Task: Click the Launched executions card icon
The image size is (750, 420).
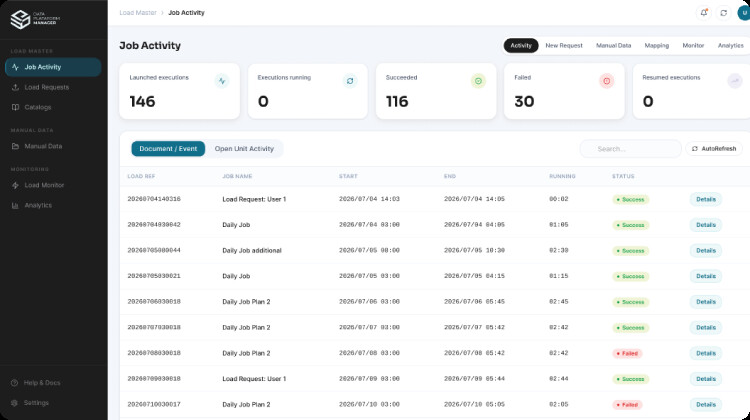Action: point(222,81)
